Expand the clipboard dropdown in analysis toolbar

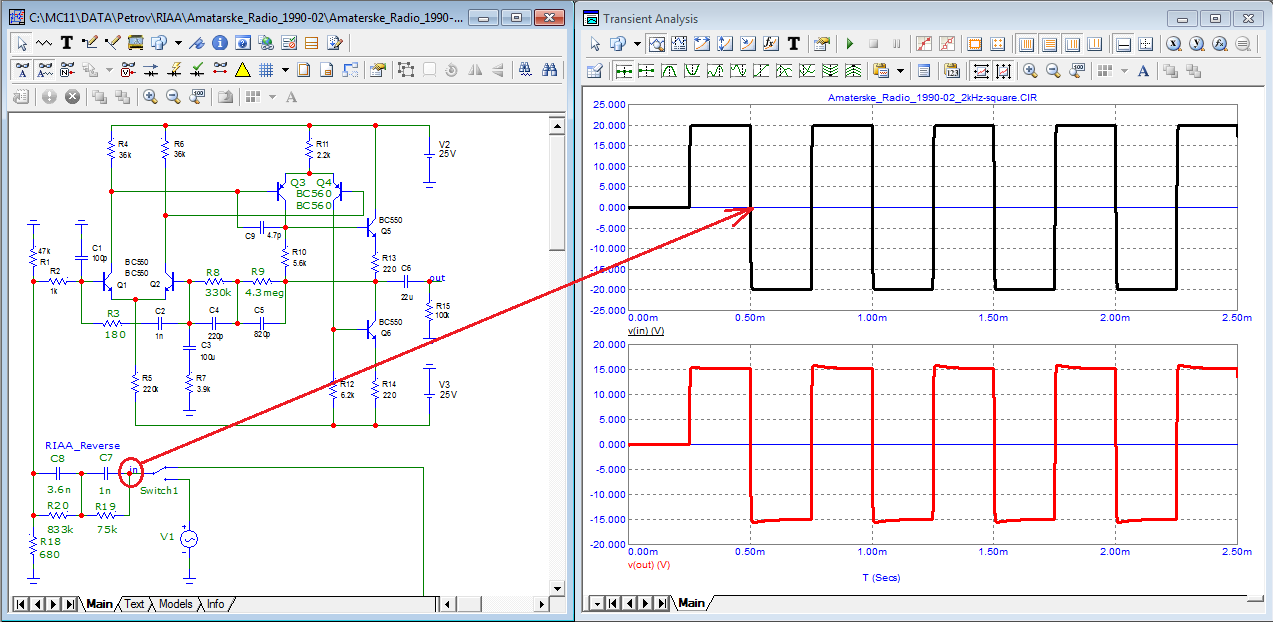[900, 71]
